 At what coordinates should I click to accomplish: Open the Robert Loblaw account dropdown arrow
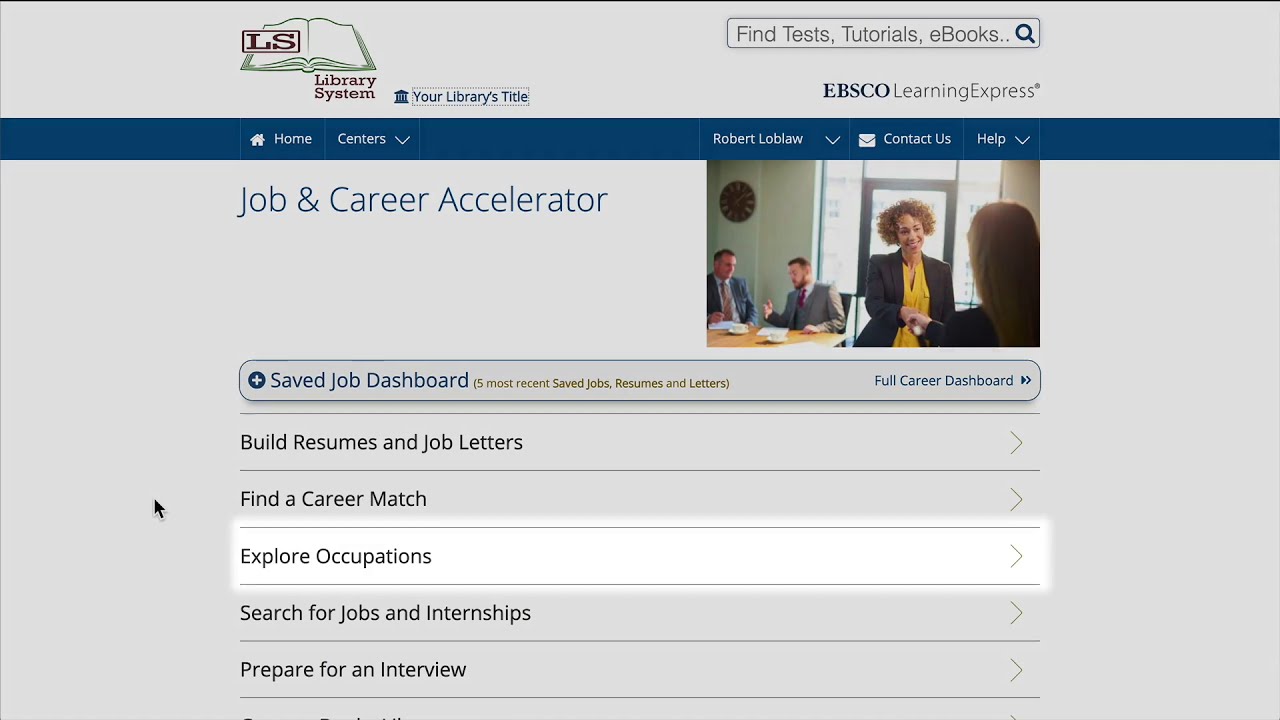[x=832, y=140]
